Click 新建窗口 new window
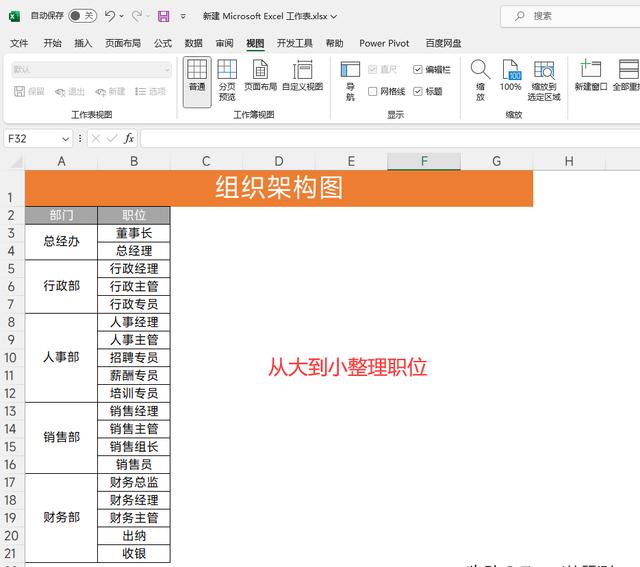Viewport: 640px width, 567px height. click(x=591, y=76)
